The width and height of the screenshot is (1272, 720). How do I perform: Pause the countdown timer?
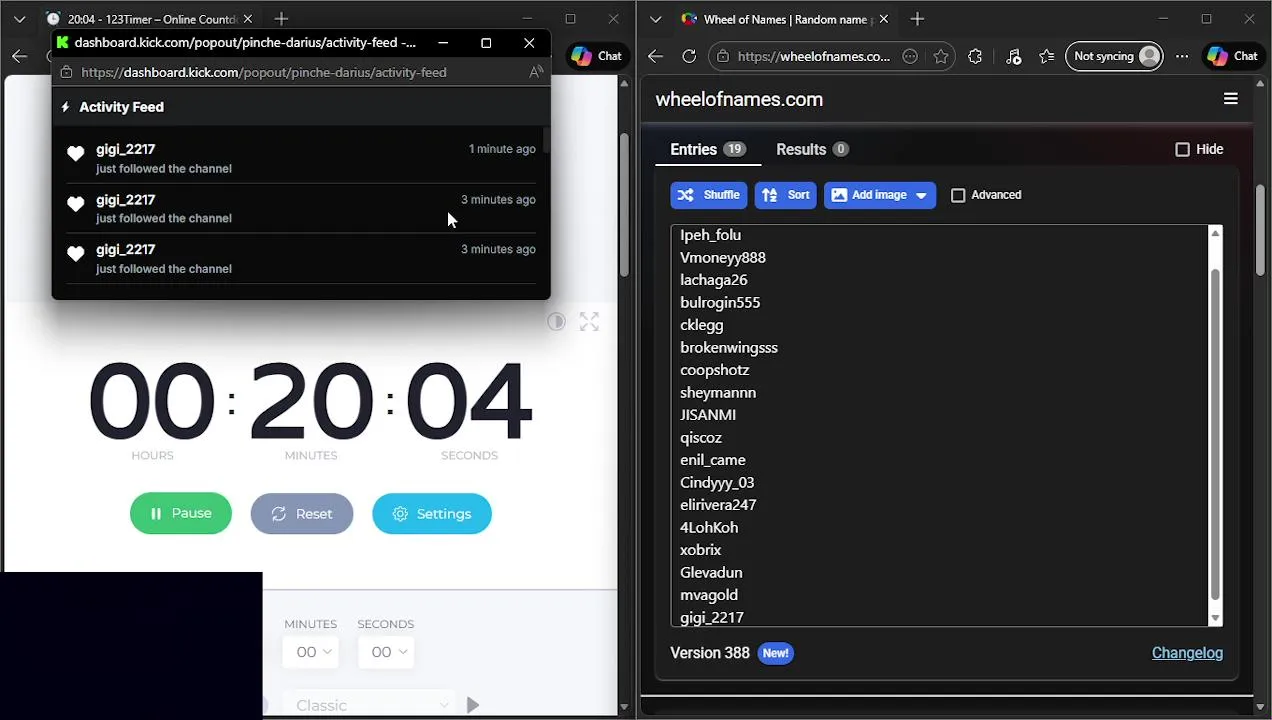180,513
